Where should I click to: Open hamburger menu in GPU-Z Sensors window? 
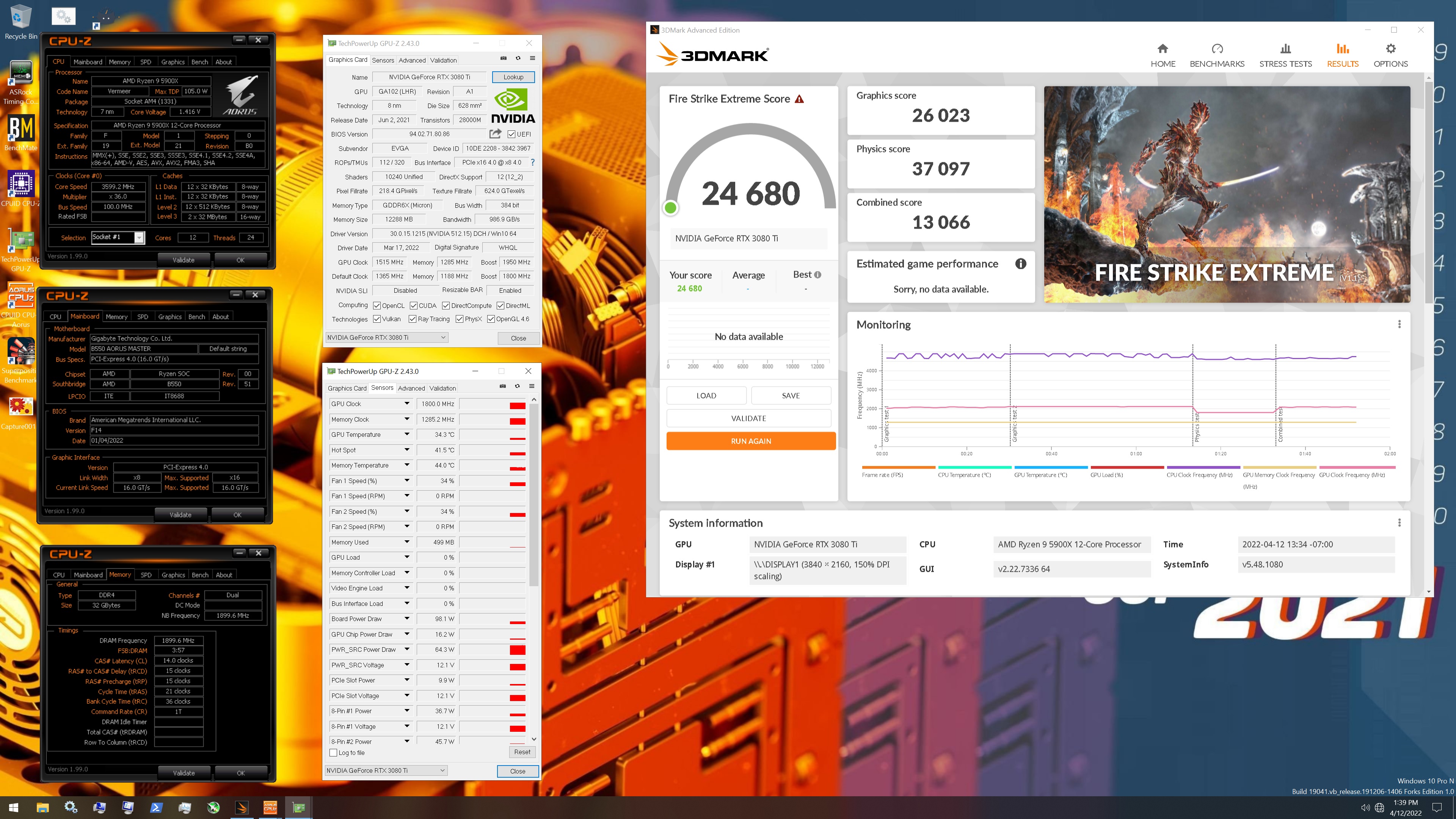point(532,387)
